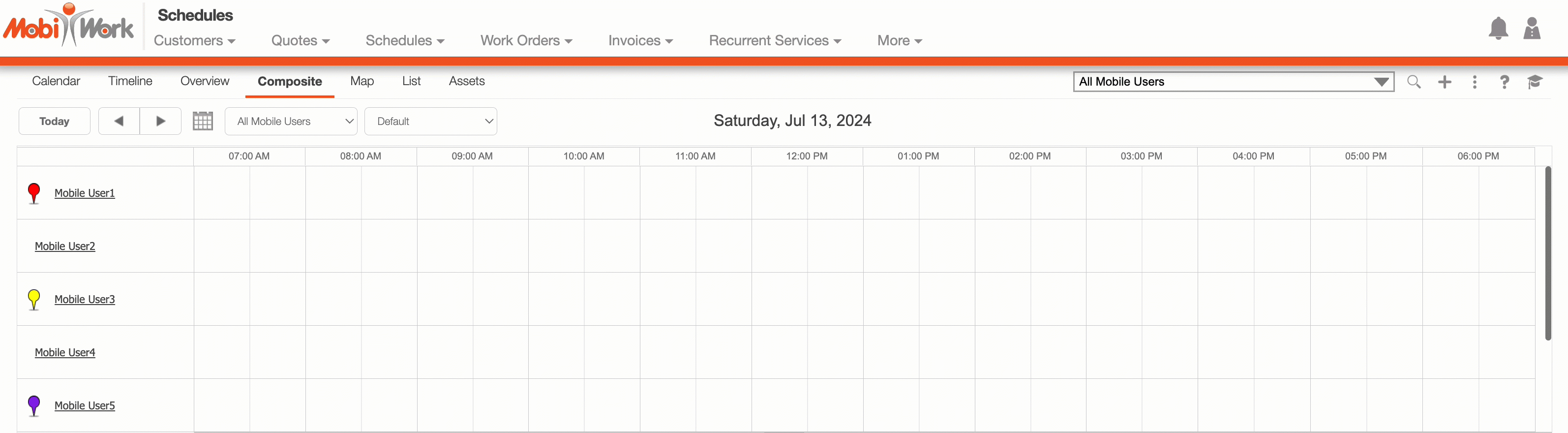Click the yellow pin for Mobile User3
Screen dimensions: 1568x433
coord(34,299)
